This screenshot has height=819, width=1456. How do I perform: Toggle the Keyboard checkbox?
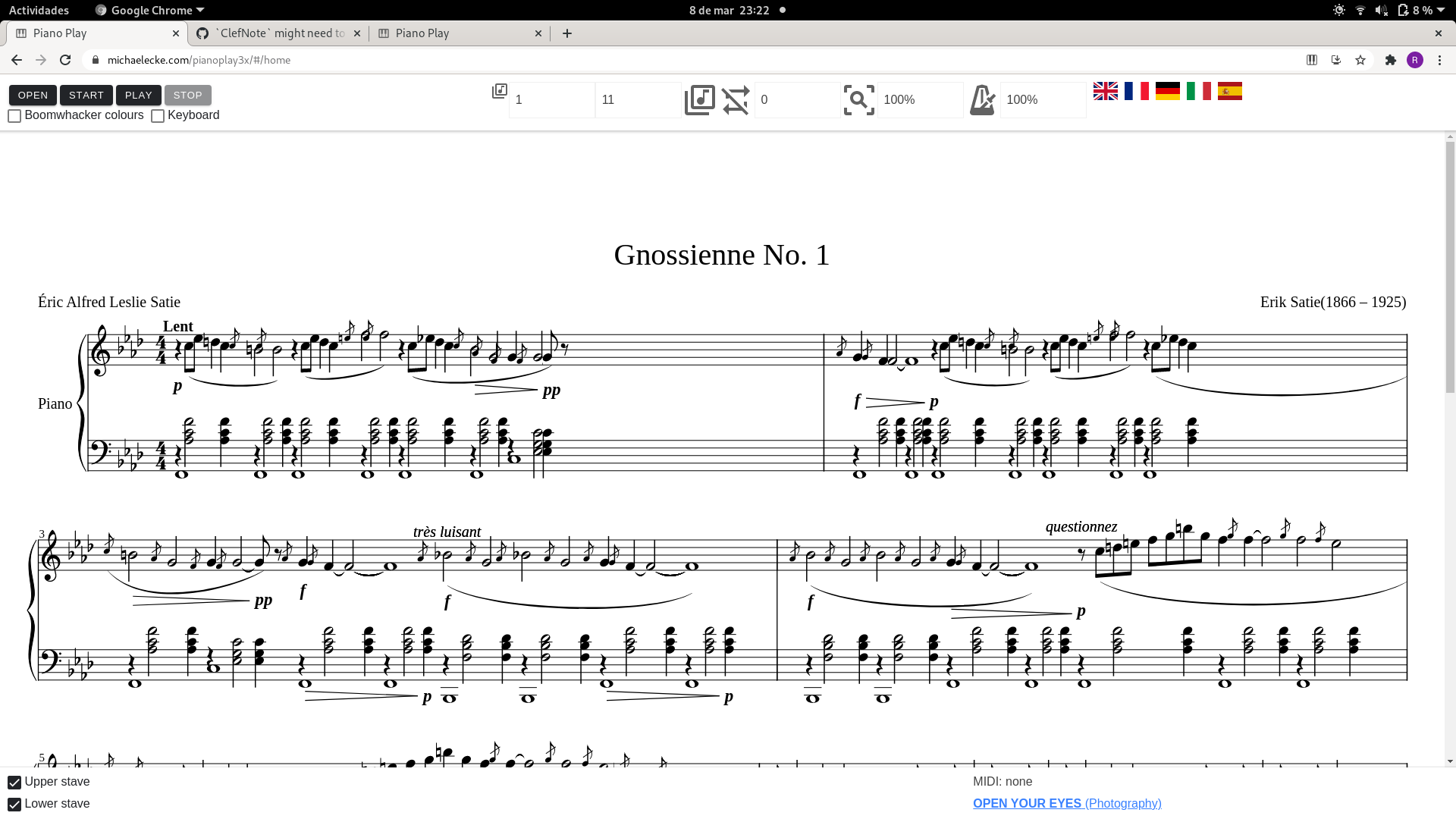point(158,116)
